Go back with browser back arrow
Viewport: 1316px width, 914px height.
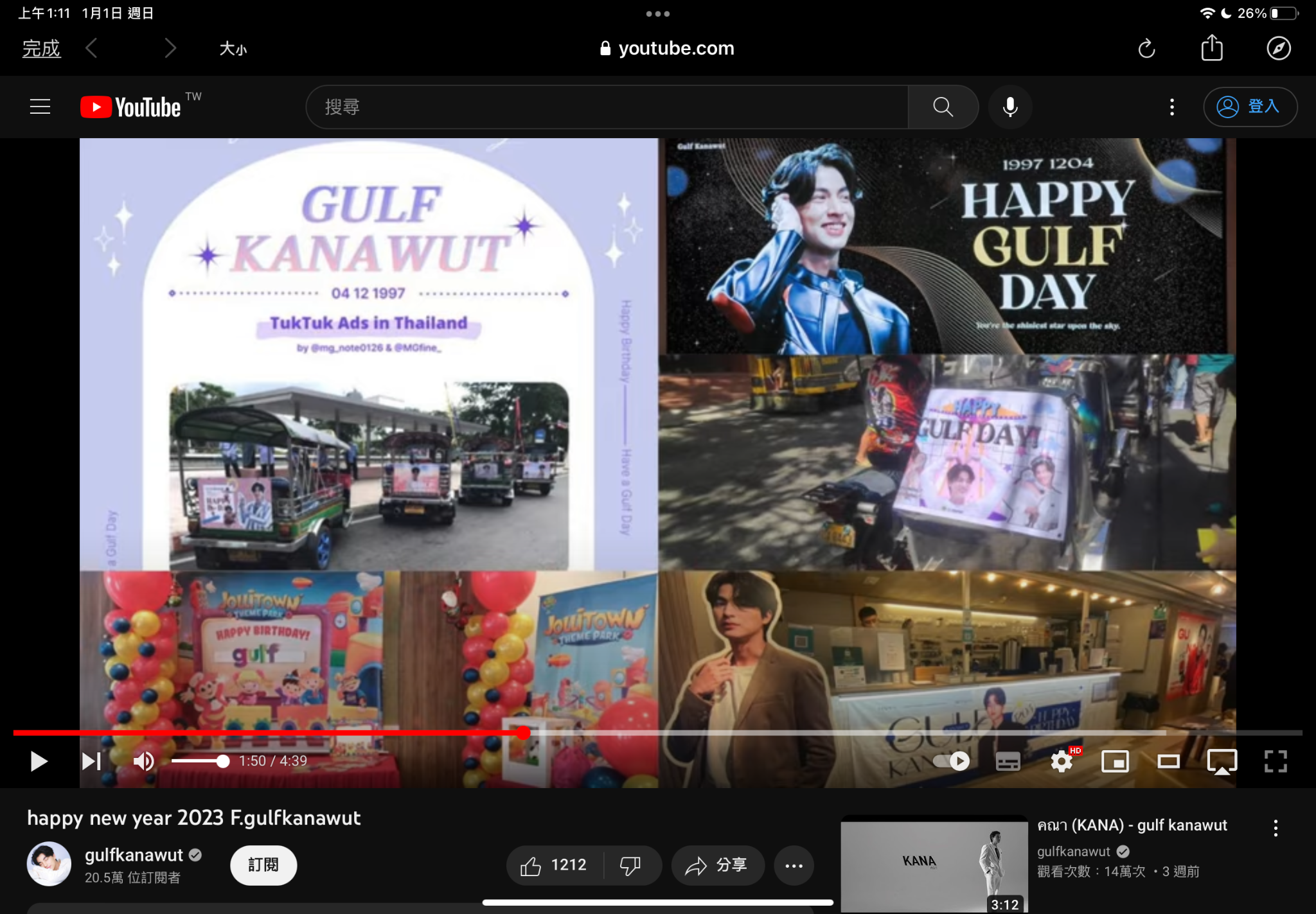click(x=92, y=48)
